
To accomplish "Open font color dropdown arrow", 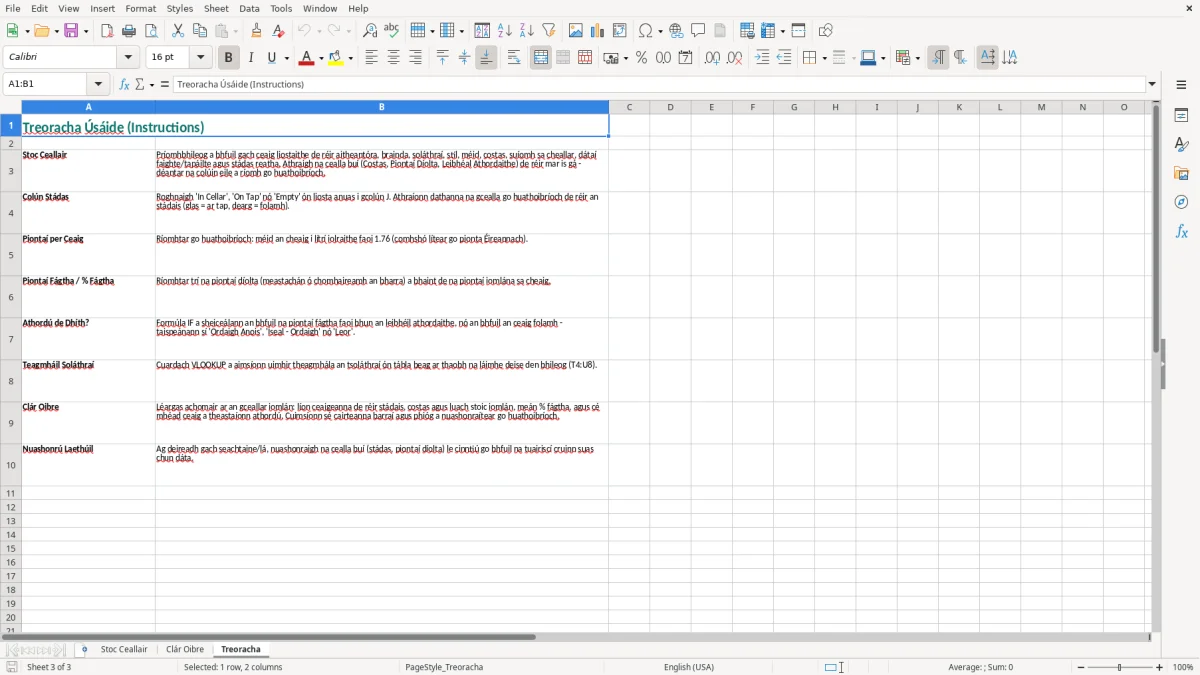I will click(320, 58).
